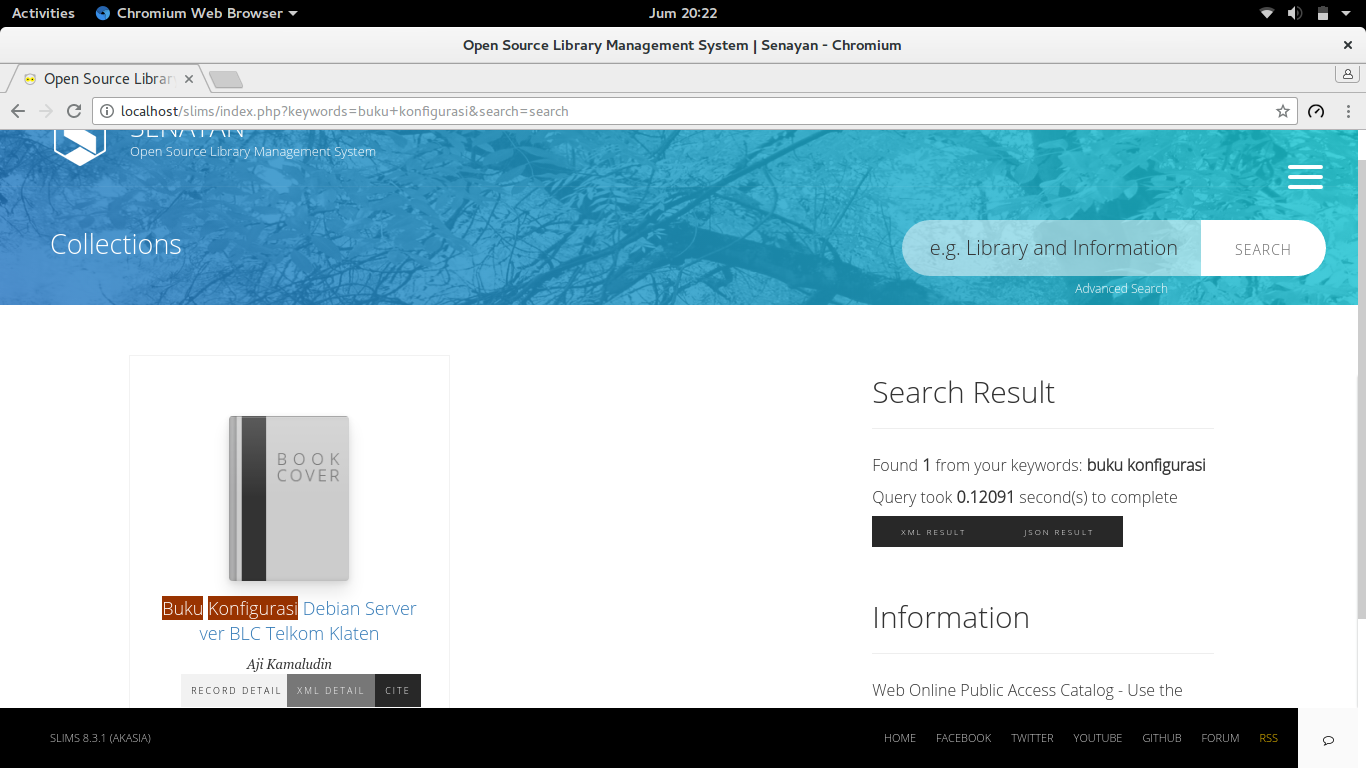This screenshot has height=768, width=1366.
Task: Open the volume icon in system tray
Action: (1295, 13)
